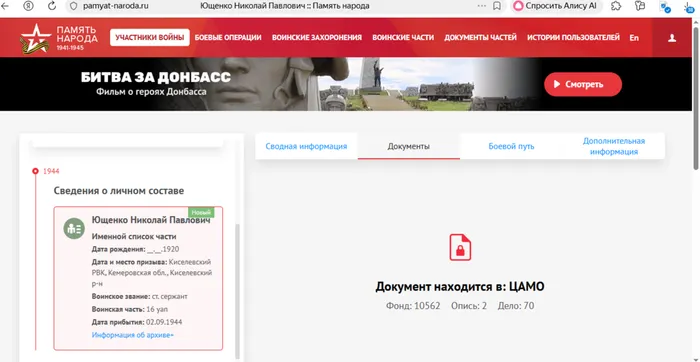Screen dimensions: 700x362
Task: Select the 1944 timeline marker
Action: [x=36, y=171]
